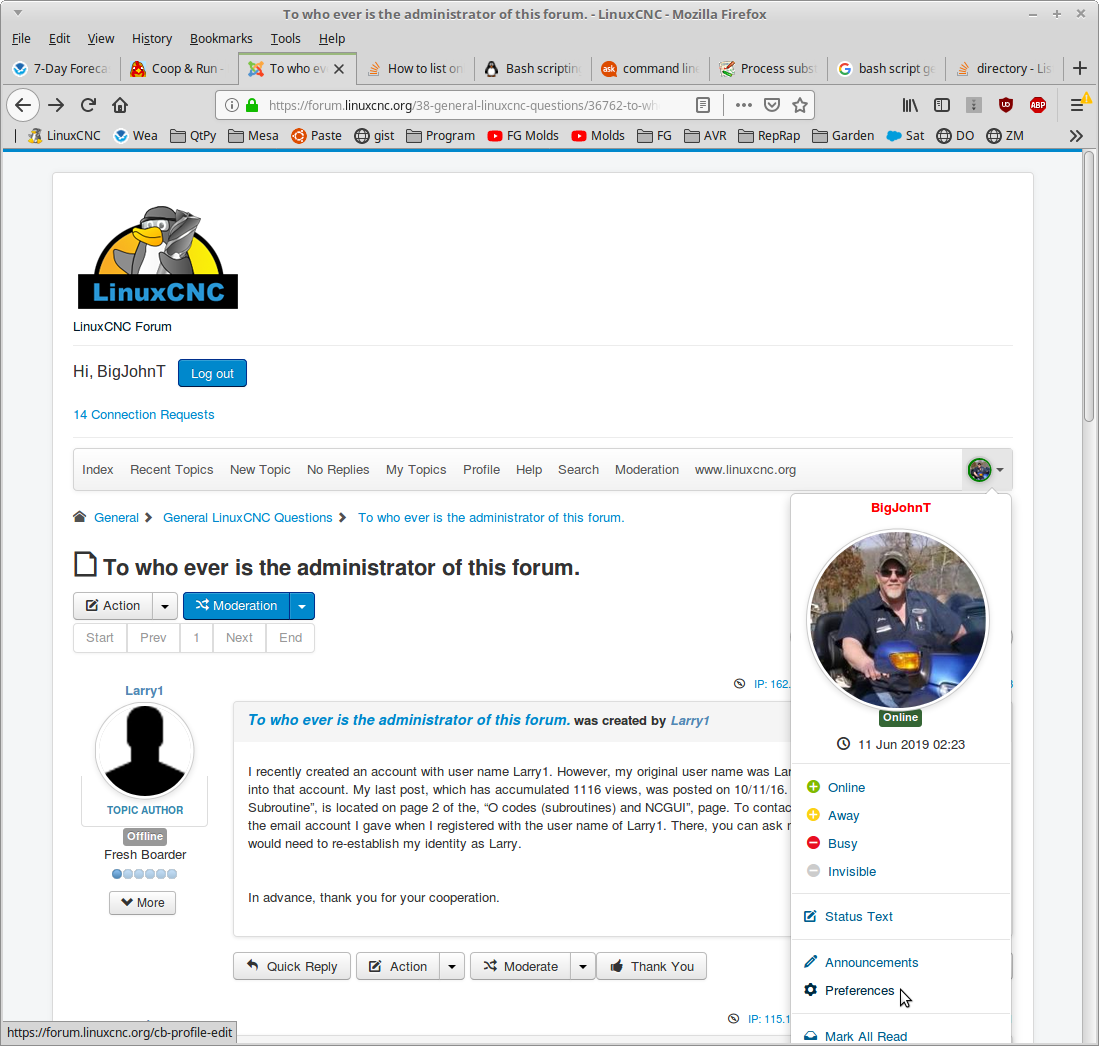Screen dimensions: 1099x1046
Task: Expand Larry1's More details button
Action: tap(142, 903)
